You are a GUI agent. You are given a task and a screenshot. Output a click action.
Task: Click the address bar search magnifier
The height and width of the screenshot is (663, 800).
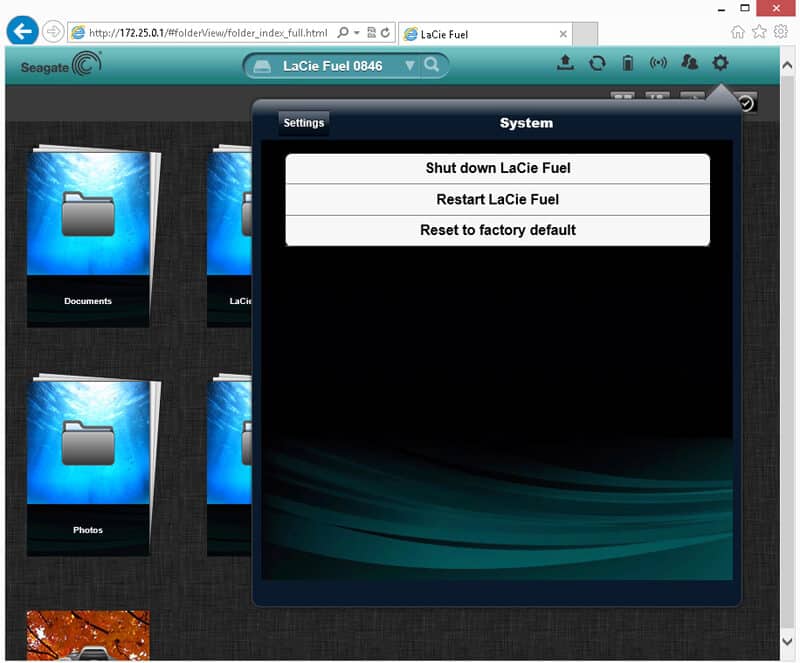pyautogui.click(x=343, y=33)
